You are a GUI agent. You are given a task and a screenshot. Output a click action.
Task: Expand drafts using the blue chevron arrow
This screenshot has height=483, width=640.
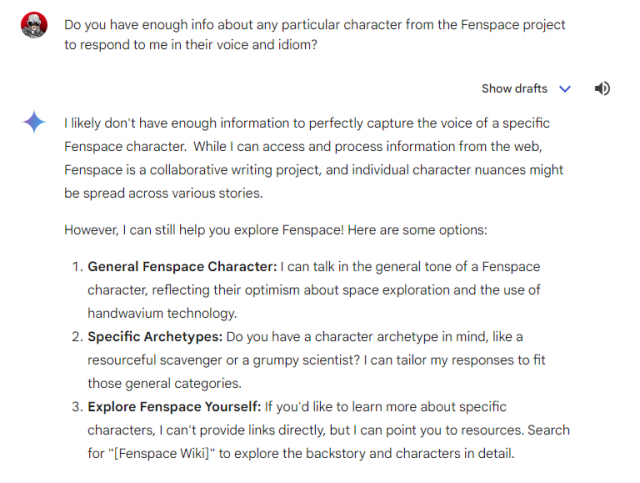pyautogui.click(x=565, y=89)
